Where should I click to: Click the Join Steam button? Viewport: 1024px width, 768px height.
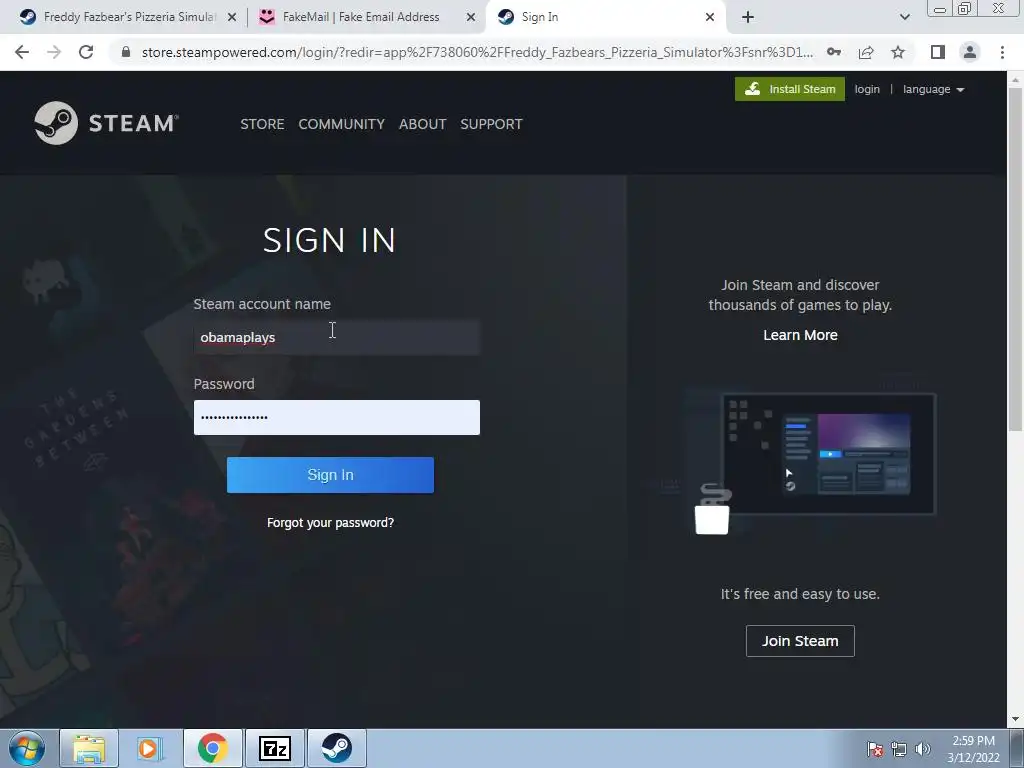coord(800,641)
